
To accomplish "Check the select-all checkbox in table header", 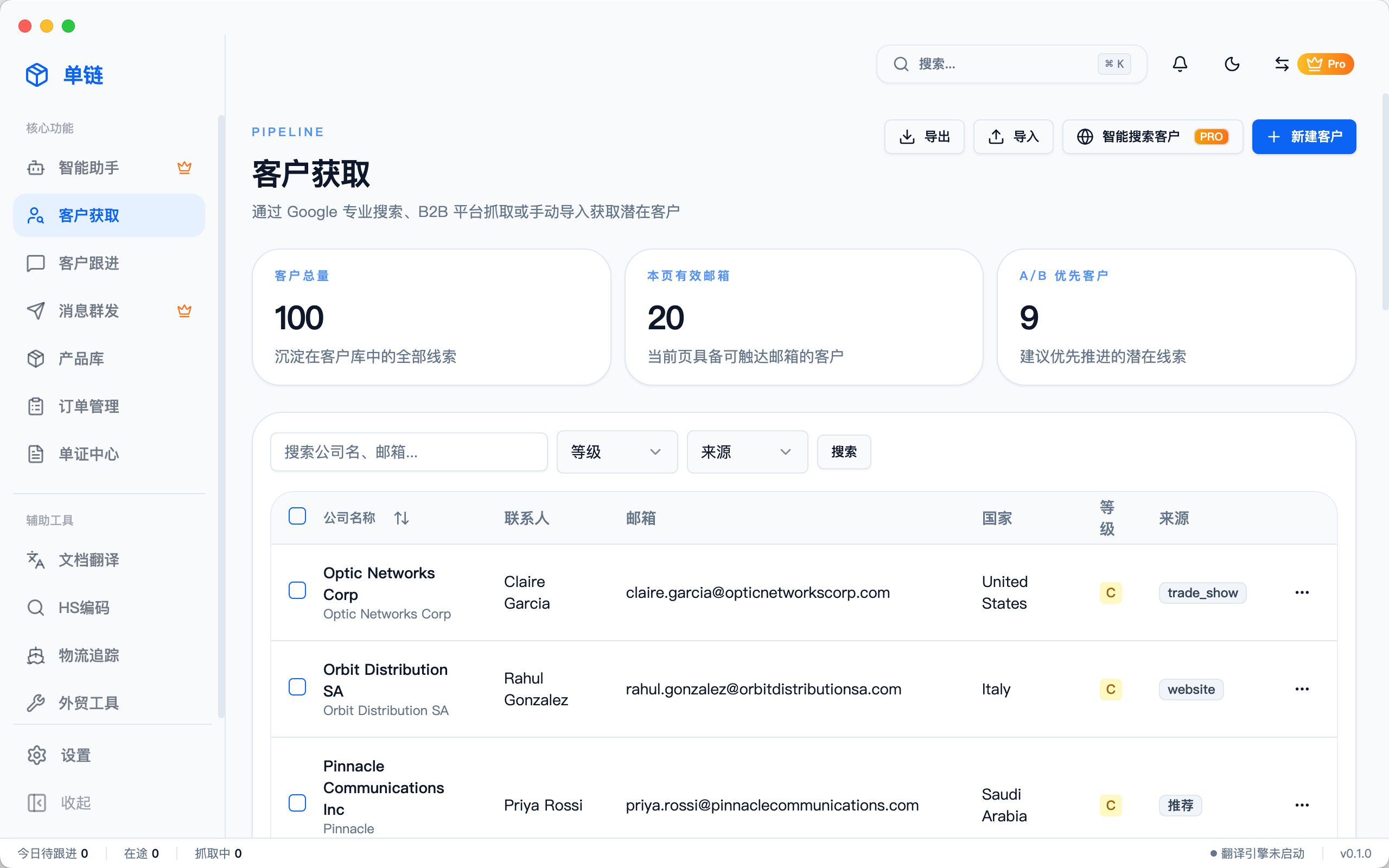I will 297,516.
